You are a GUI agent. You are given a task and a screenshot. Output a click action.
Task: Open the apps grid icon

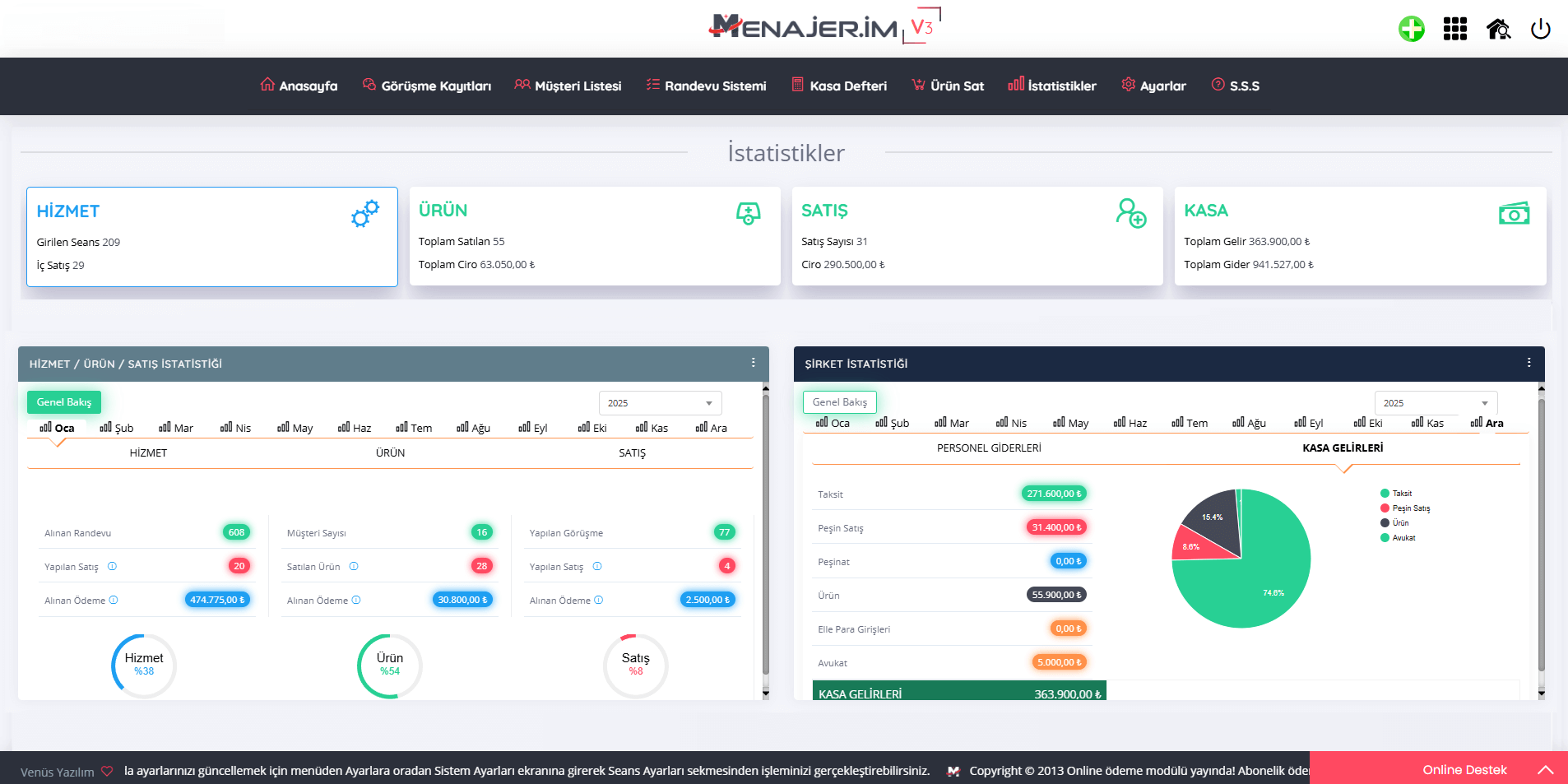(x=1454, y=30)
